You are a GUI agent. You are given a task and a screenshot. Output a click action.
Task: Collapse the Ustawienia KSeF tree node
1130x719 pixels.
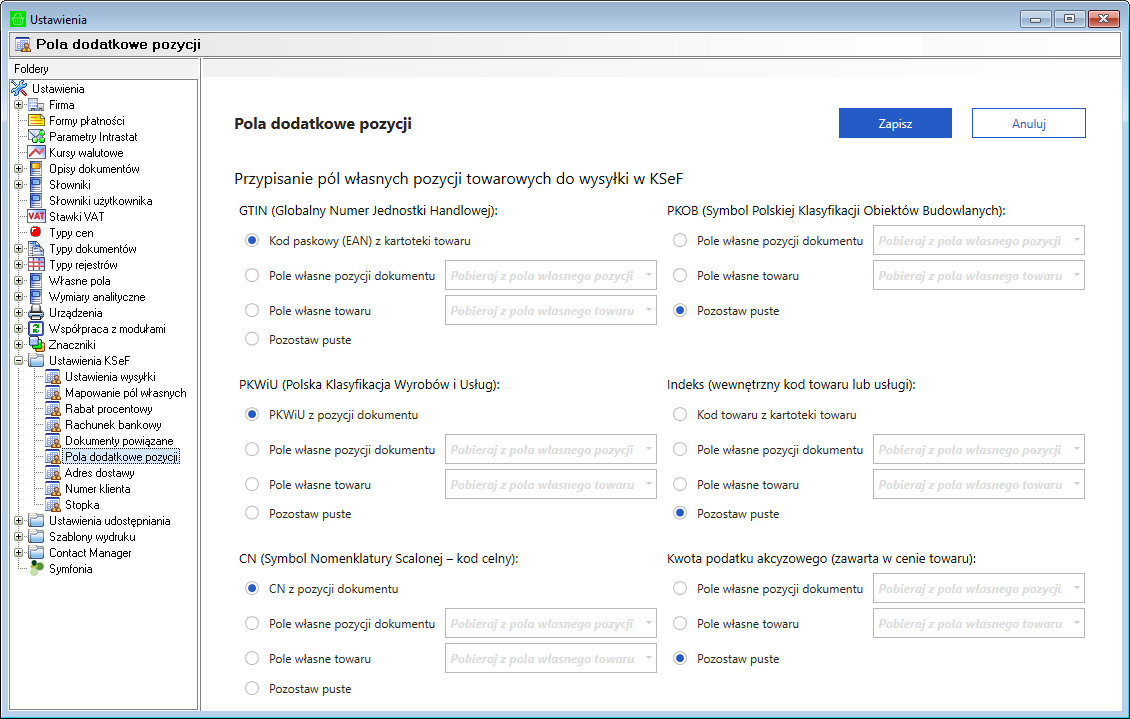pyautogui.click(x=18, y=361)
